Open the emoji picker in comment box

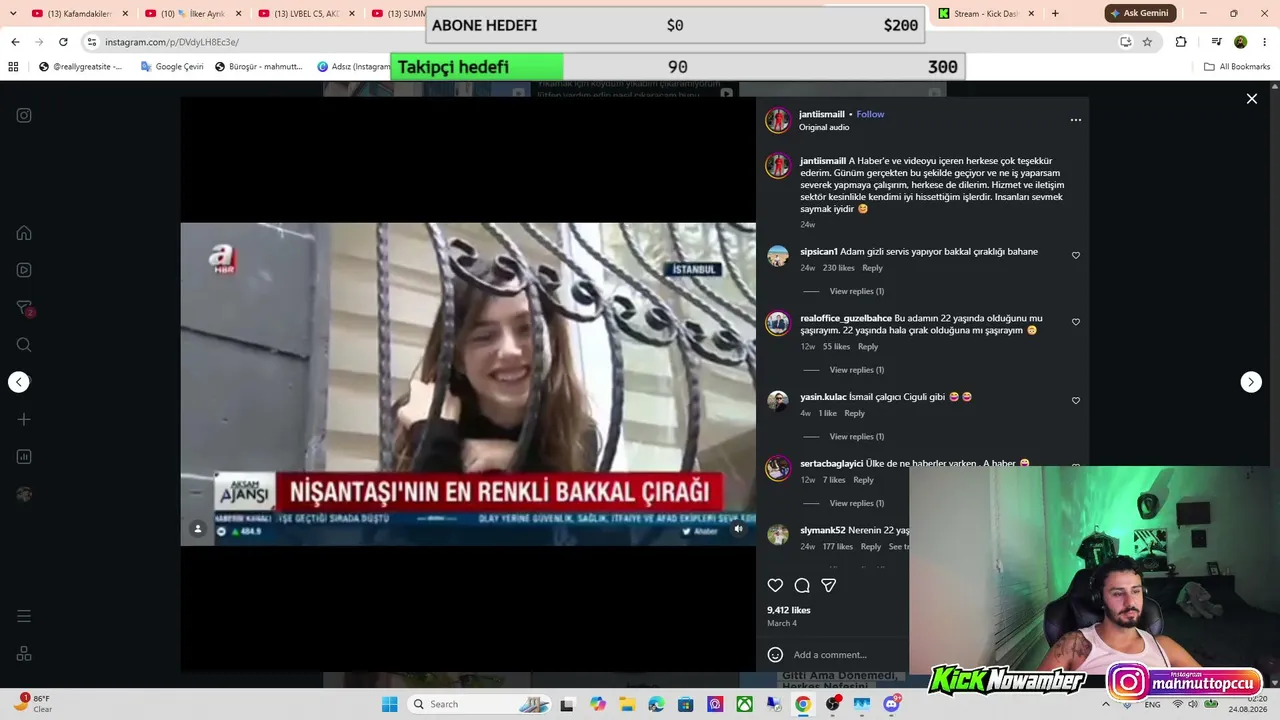[x=775, y=655]
